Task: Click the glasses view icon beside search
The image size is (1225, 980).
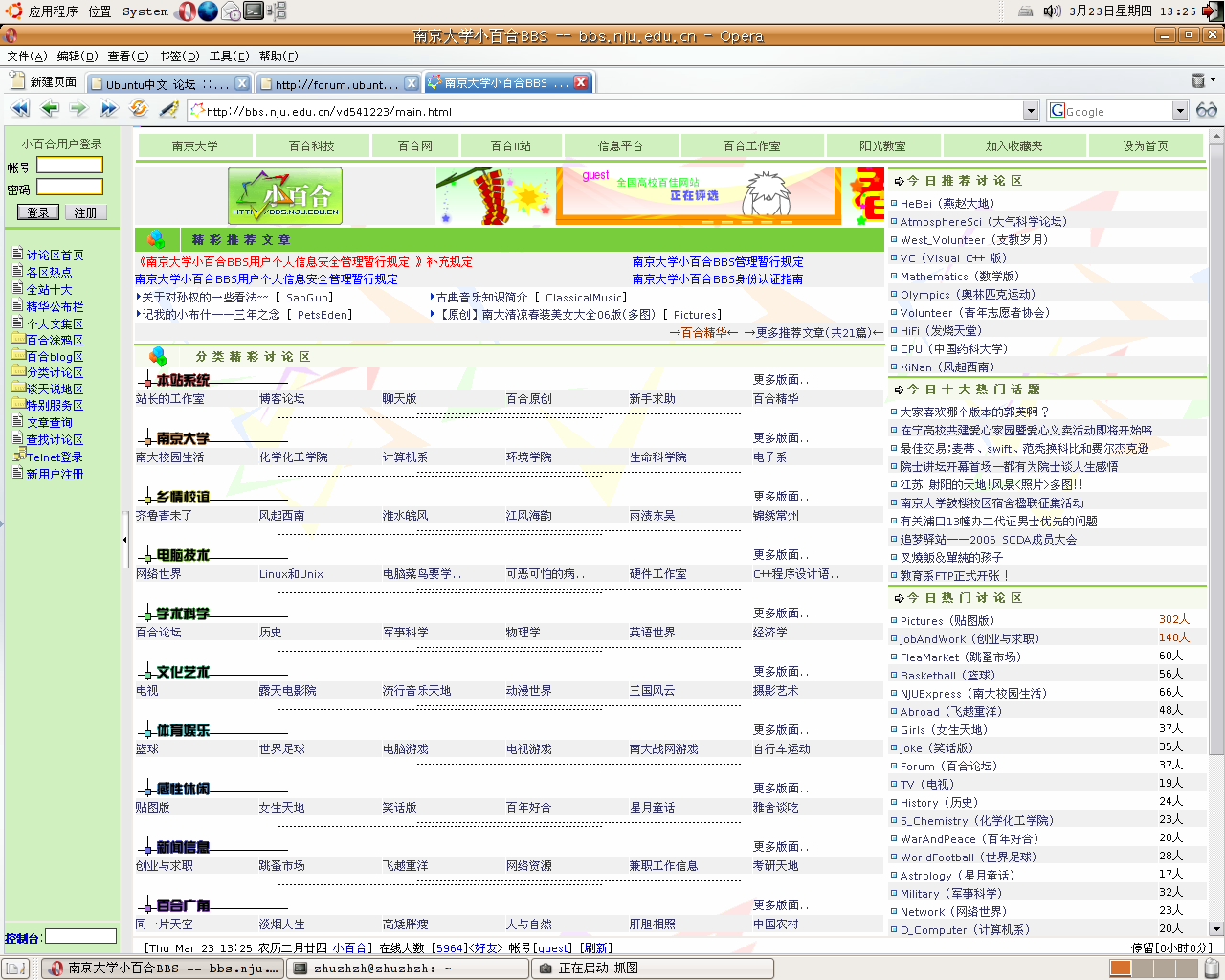Action: pyautogui.click(x=1207, y=110)
